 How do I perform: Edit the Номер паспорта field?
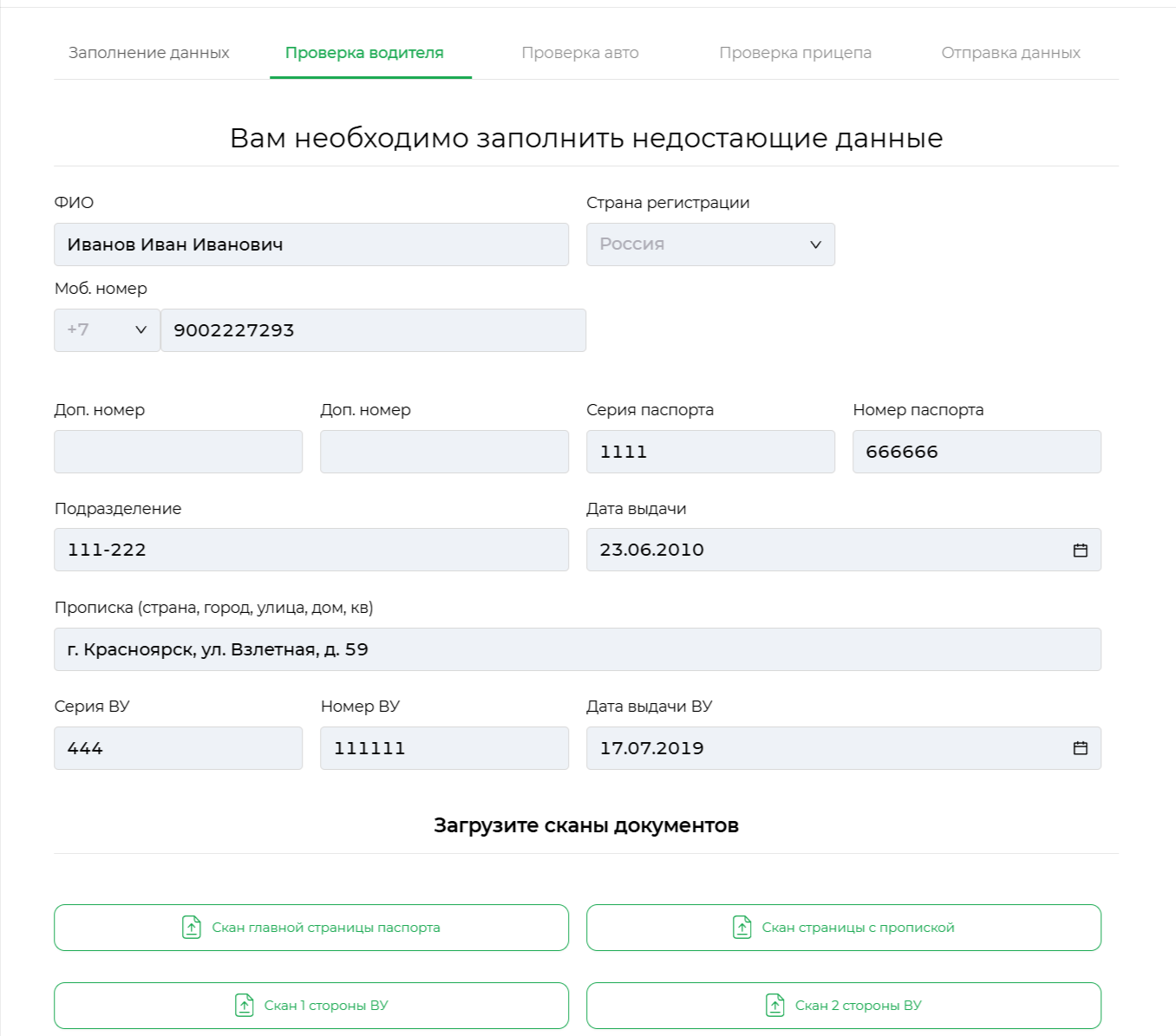click(977, 452)
